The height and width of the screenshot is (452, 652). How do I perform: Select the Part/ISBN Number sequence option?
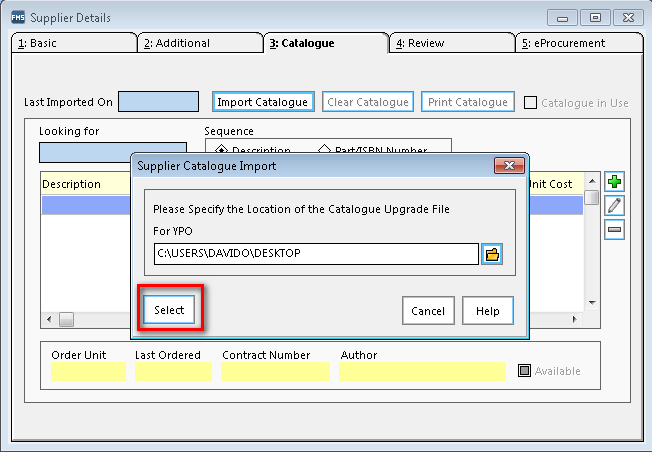click(324, 149)
